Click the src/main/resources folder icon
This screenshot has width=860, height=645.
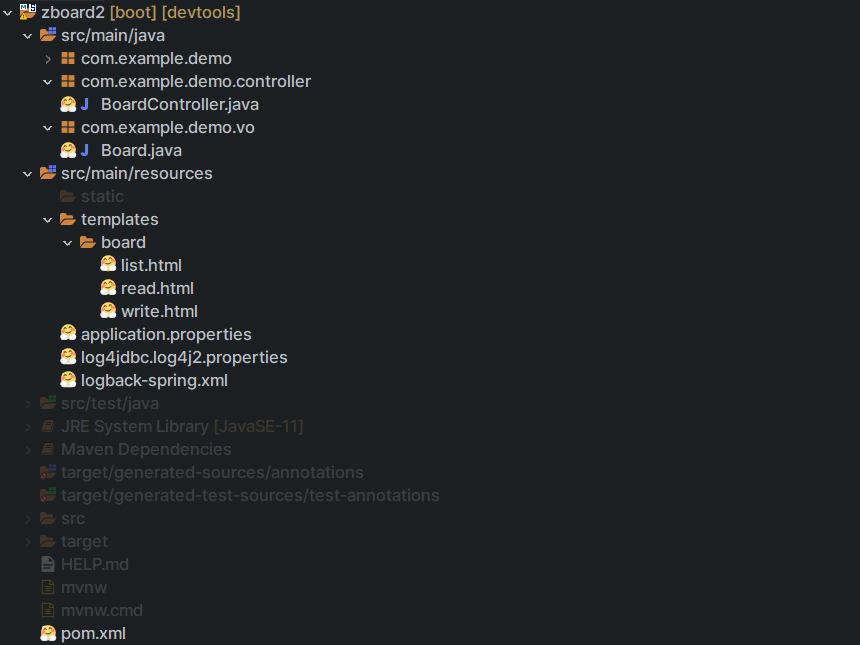tap(48, 173)
